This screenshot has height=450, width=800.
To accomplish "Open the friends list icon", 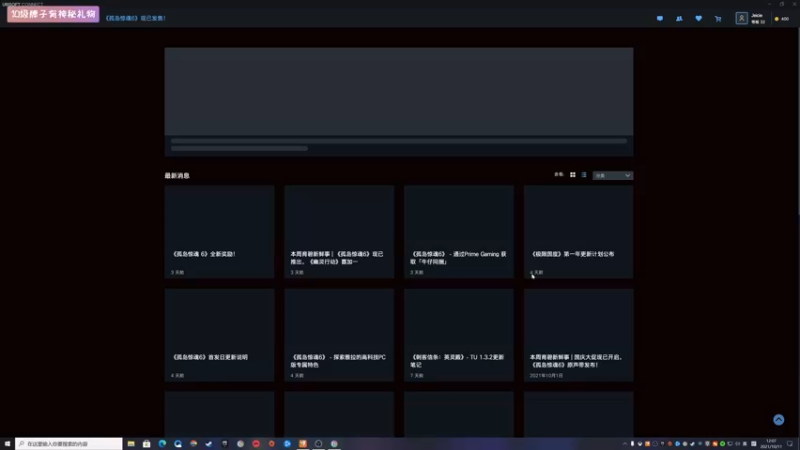I will pos(679,18).
